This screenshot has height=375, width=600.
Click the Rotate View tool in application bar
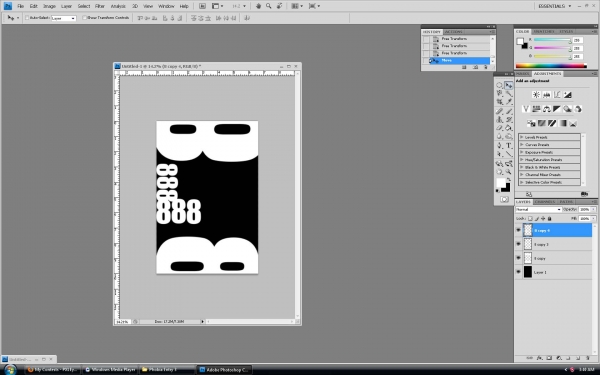(x=280, y=6)
